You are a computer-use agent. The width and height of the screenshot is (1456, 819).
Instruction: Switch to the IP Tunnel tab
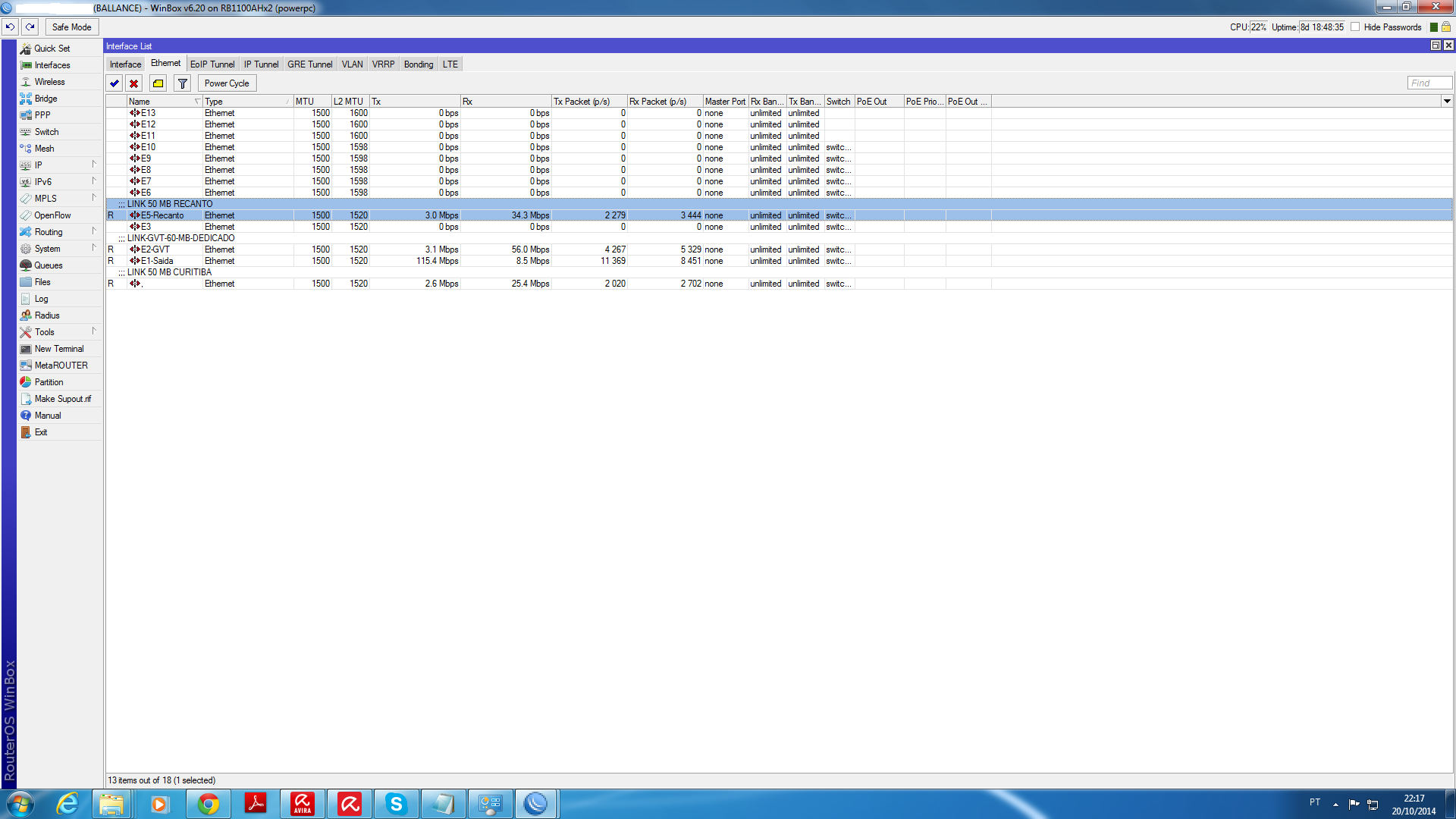261,64
